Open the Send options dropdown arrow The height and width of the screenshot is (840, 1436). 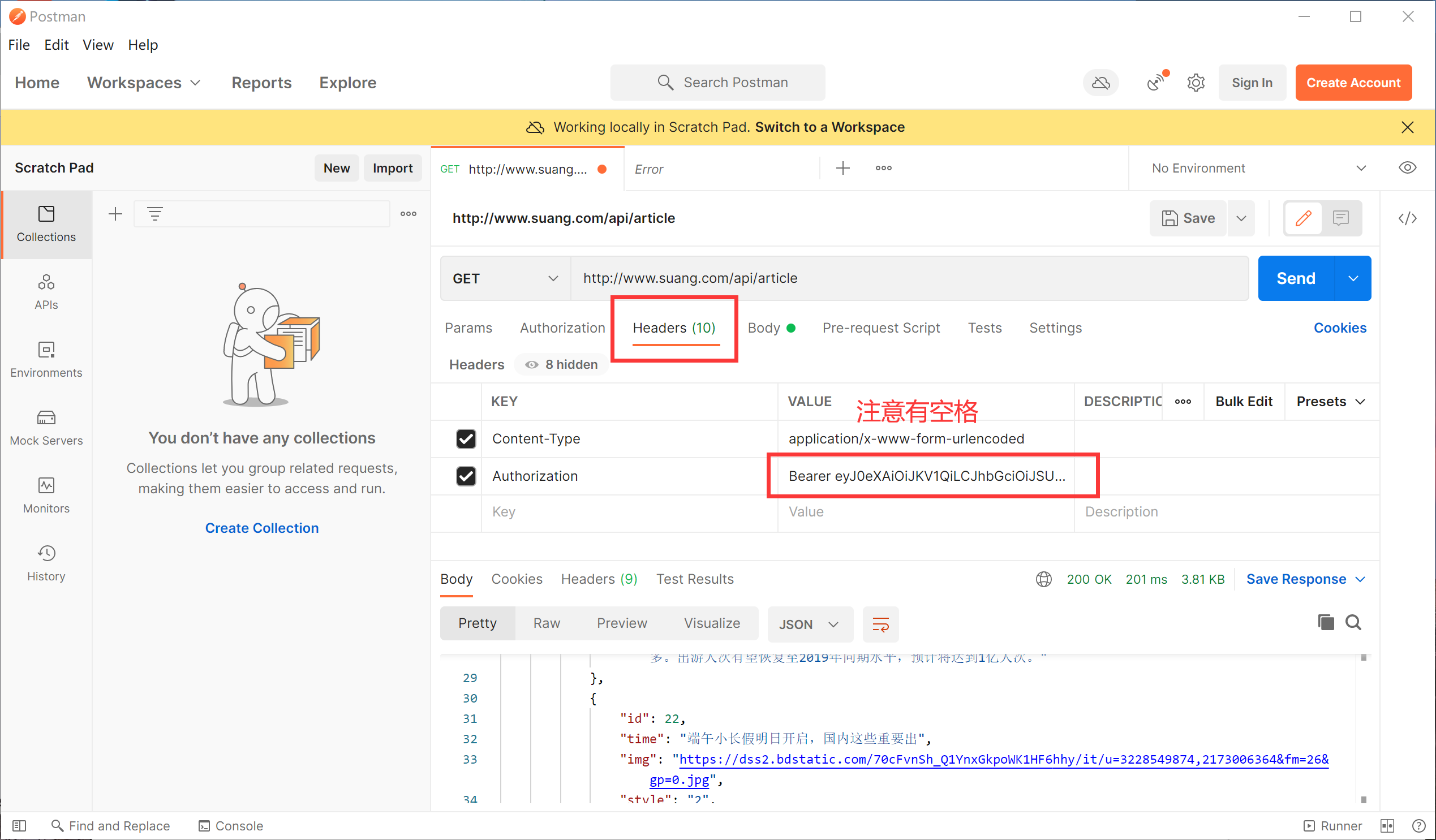[1353, 278]
